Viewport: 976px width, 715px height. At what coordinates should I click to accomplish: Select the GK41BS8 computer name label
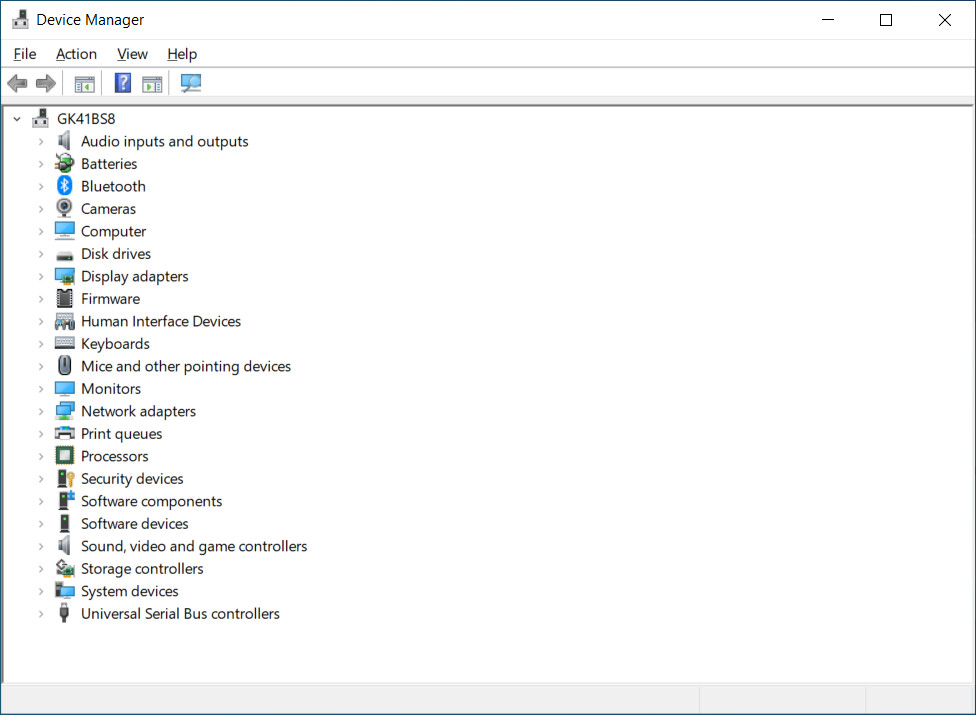tap(86, 119)
